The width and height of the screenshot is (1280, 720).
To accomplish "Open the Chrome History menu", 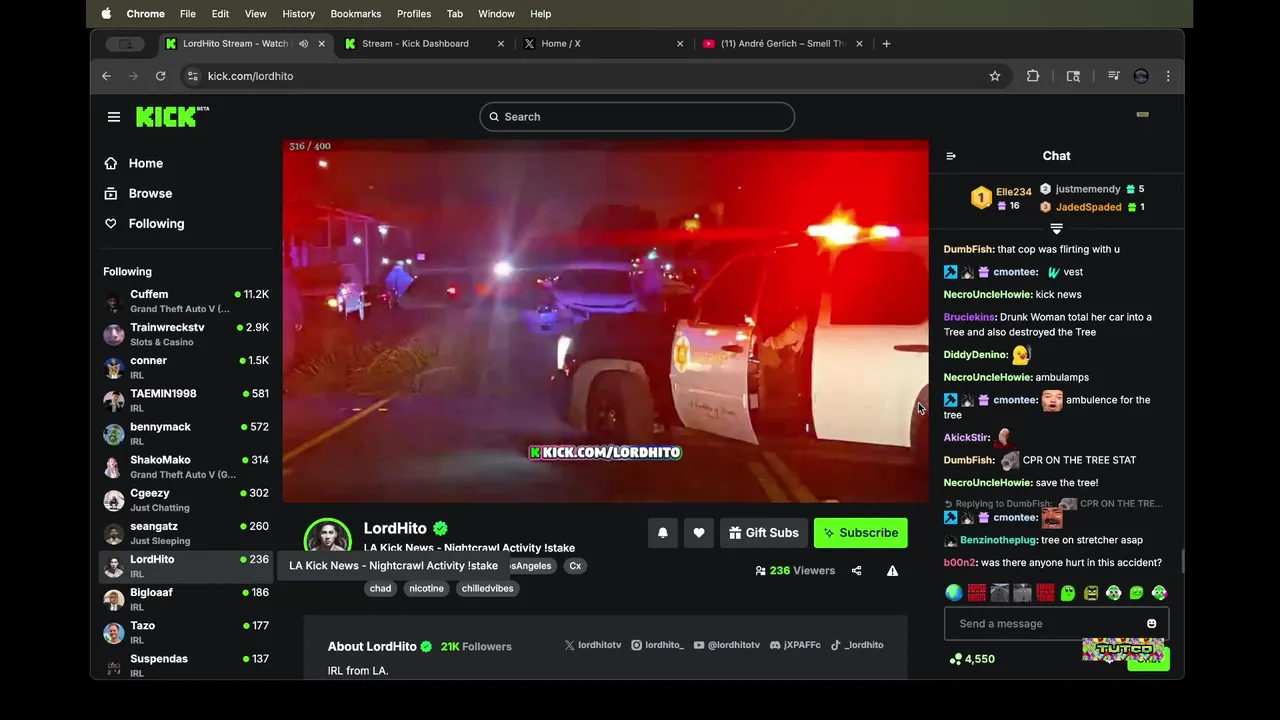I will [x=298, y=14].
